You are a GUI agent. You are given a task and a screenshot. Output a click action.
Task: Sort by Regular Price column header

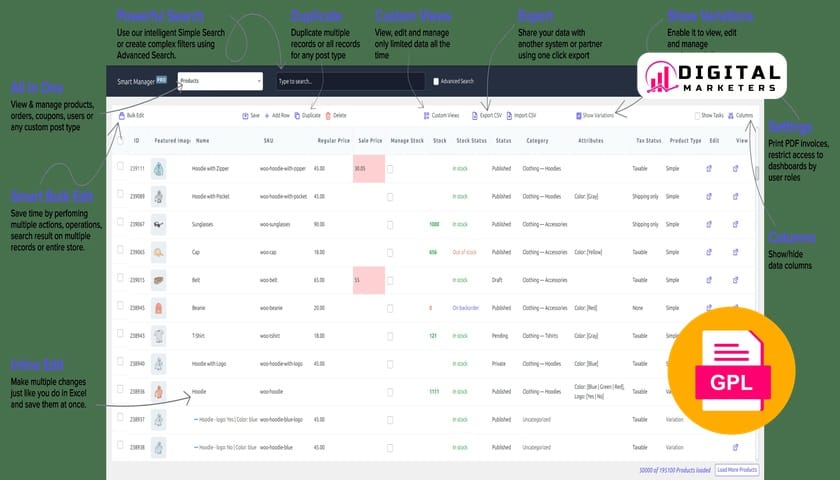click(x=331, y=141)
